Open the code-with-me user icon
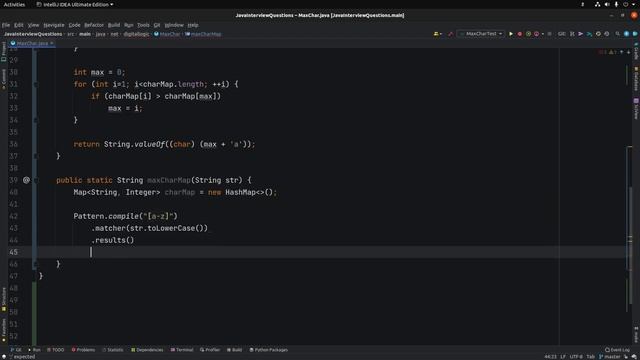 point(436,34)
